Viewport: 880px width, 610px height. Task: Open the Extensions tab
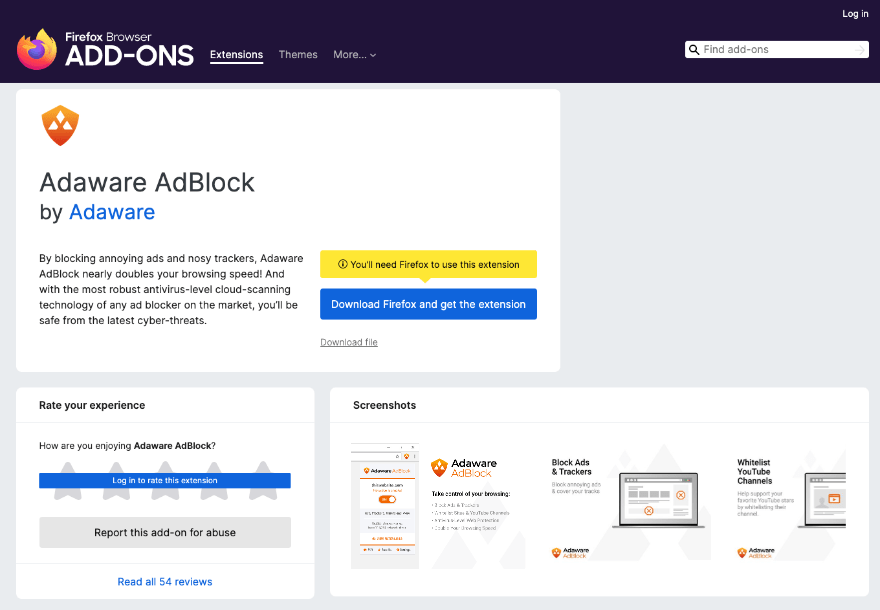(x=236, y=55)
